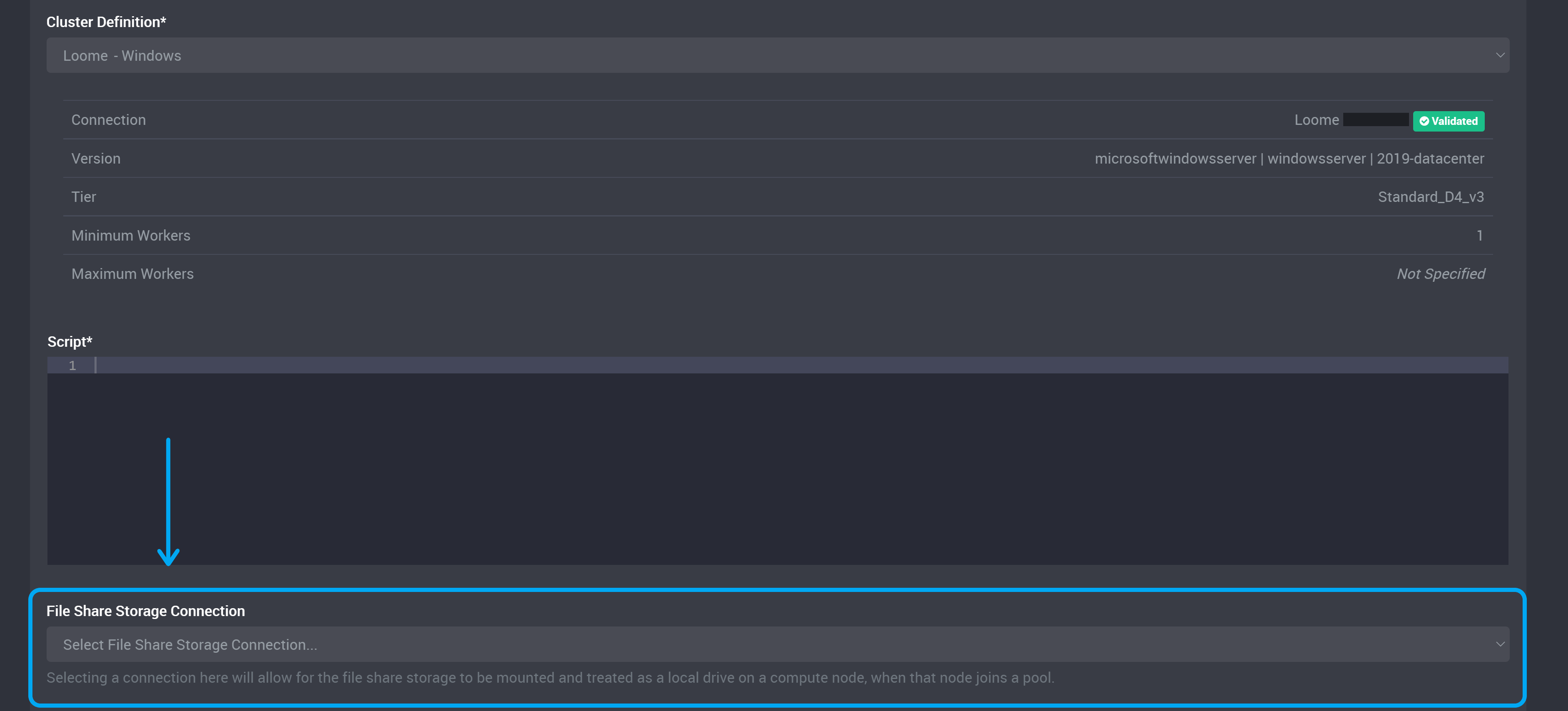Click the Standard_D4_v3 tier value
This screenshot has width=1568, height=711.
tap(1431, 196)
